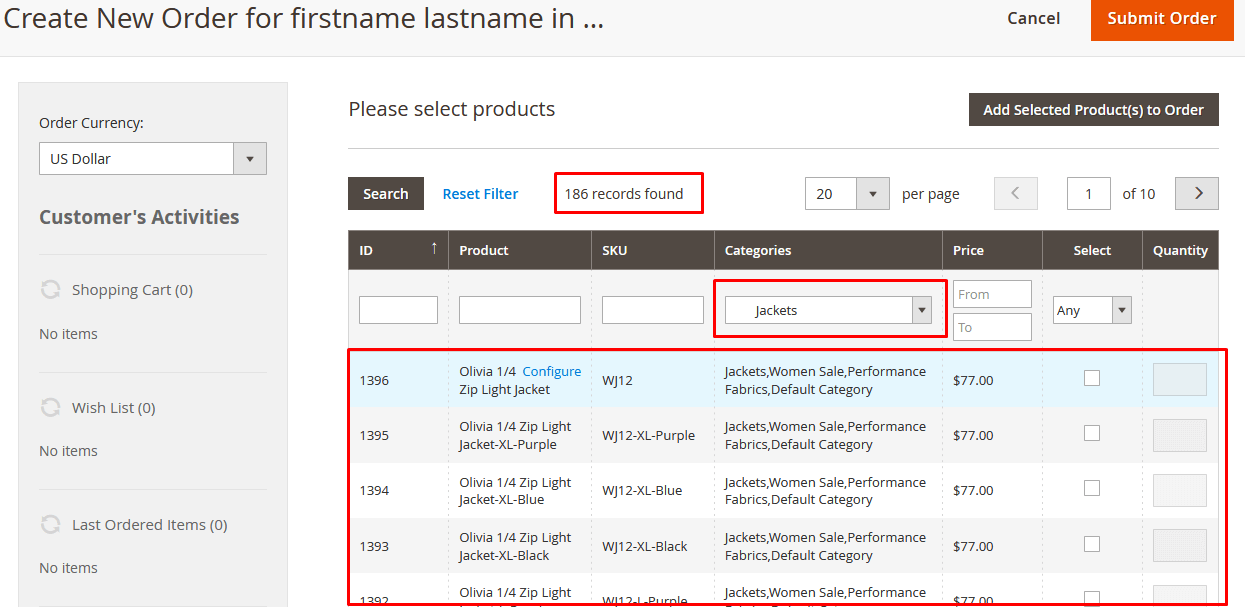Click the refresh icon beside Last Ordered Items
This screenshot has height=607, width=1245.
(x=50, y=523)
